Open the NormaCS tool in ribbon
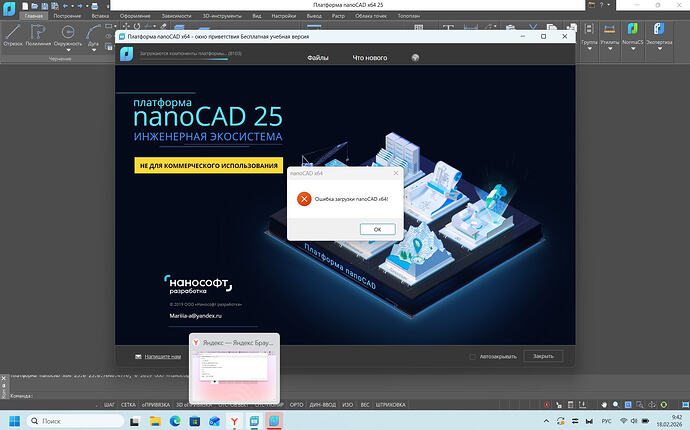Image resolution: width=690 pixels, height=430 pixels. (631, 39)
